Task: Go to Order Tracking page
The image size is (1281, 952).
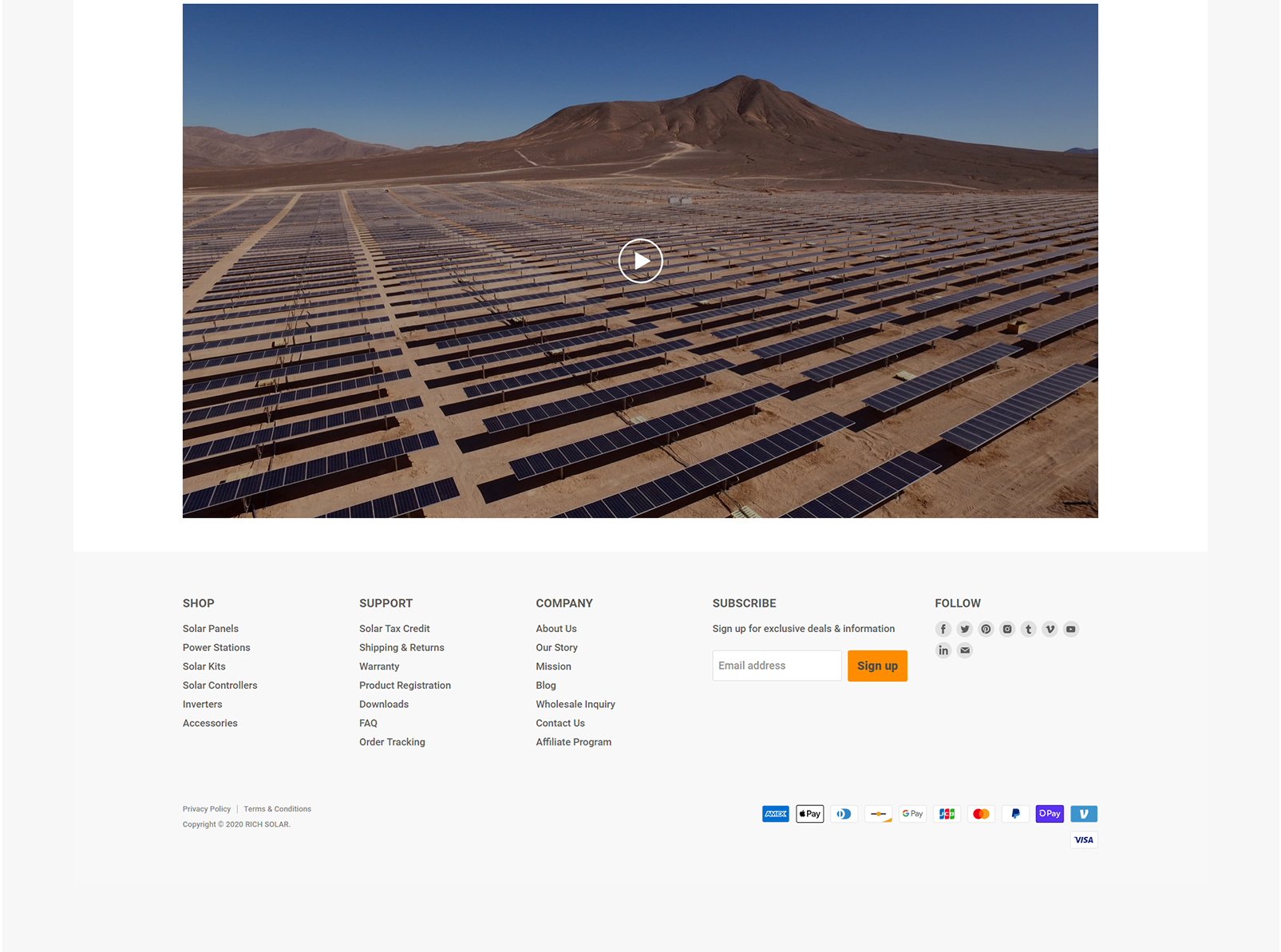Action: click(x=392, y=742)
